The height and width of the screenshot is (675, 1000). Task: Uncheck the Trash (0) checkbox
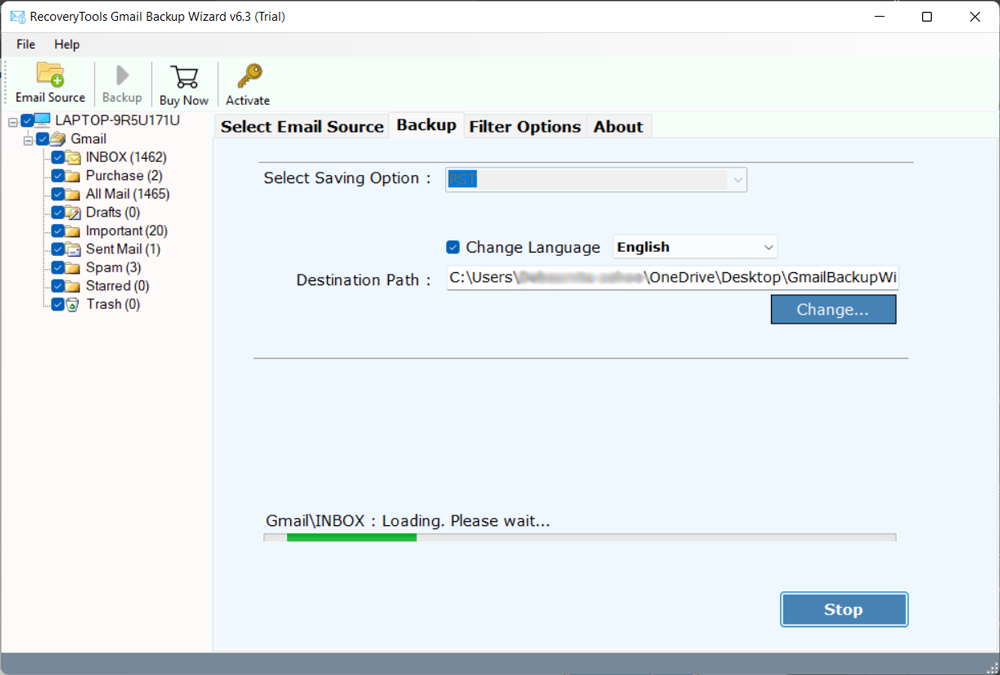pyautogui.click(x=58, y=304)
